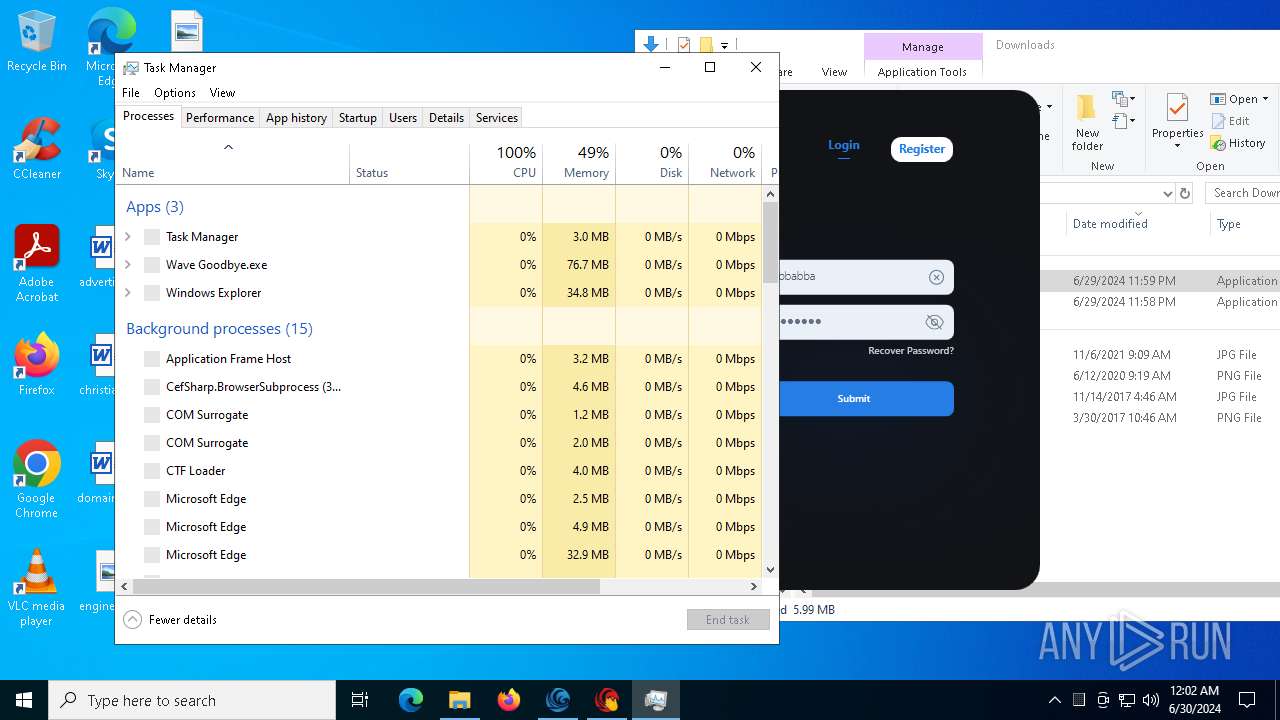Open the volume control in system tray
Screen dimensions: 1280x720
[1151, 700]
